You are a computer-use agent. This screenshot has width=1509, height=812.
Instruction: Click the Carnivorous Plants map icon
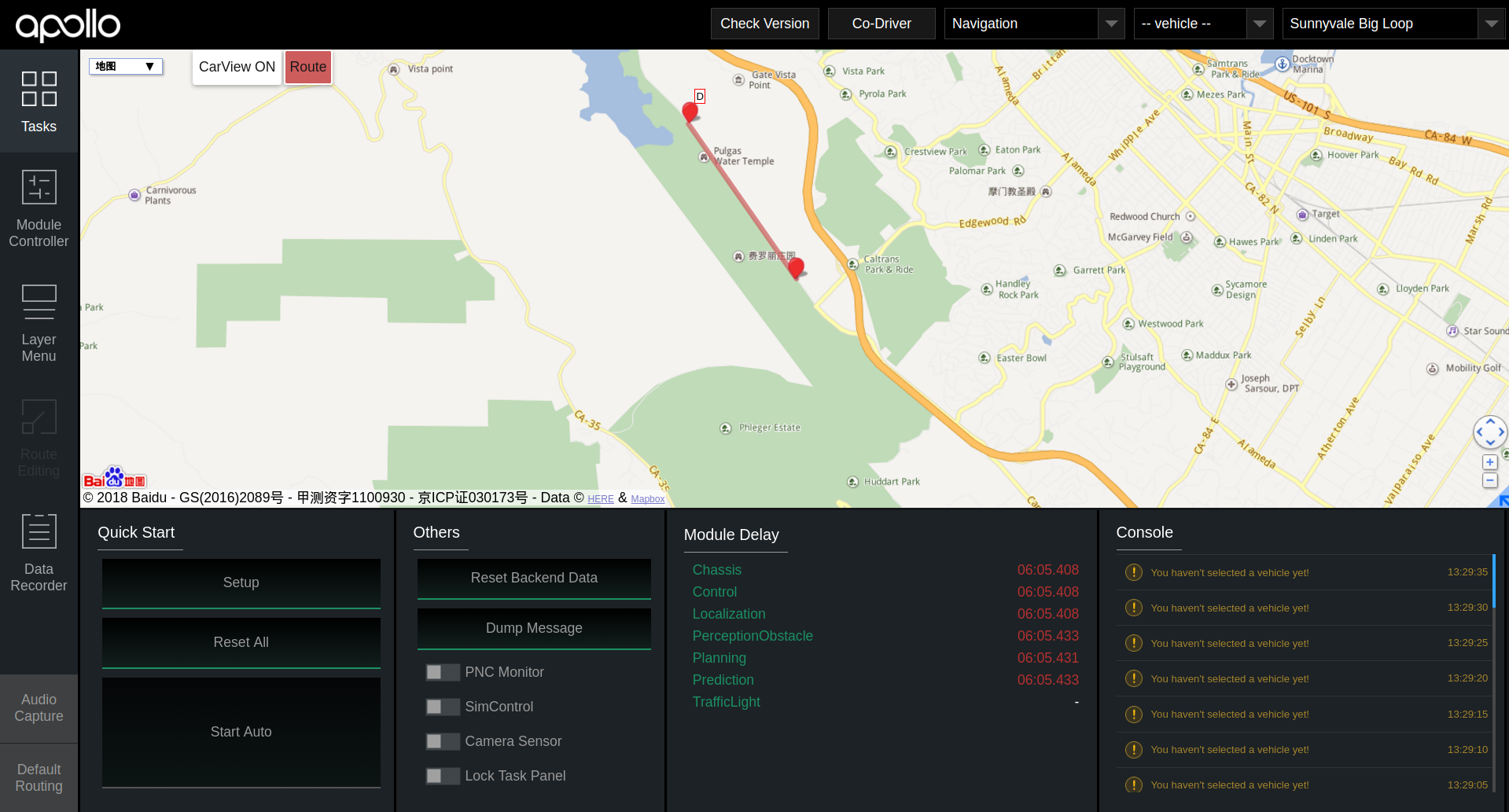click(x=134, y=195)
